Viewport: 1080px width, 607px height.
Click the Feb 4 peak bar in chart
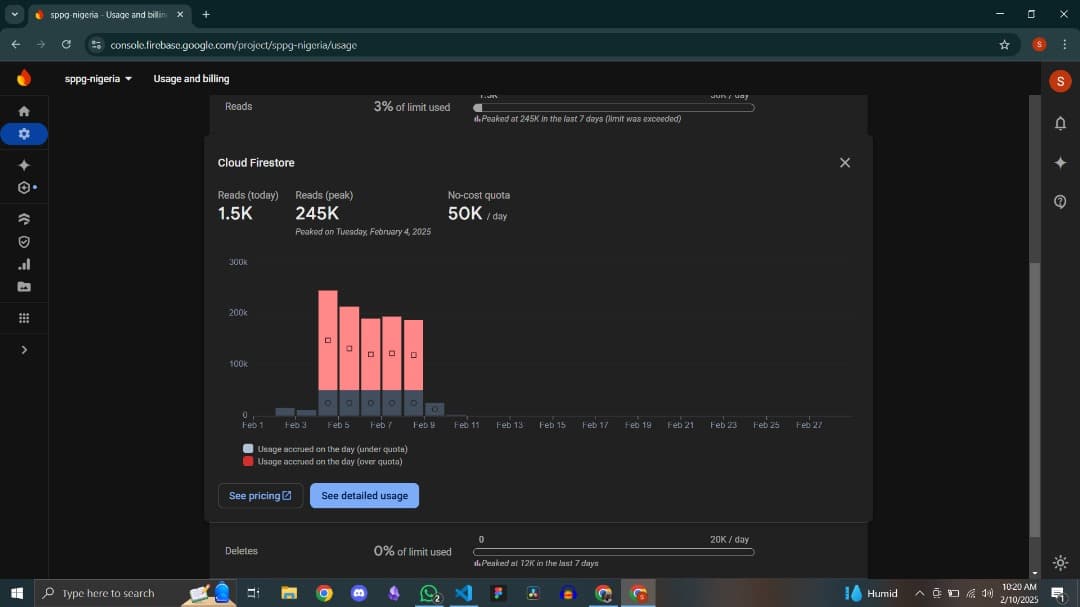click(328, 353)
